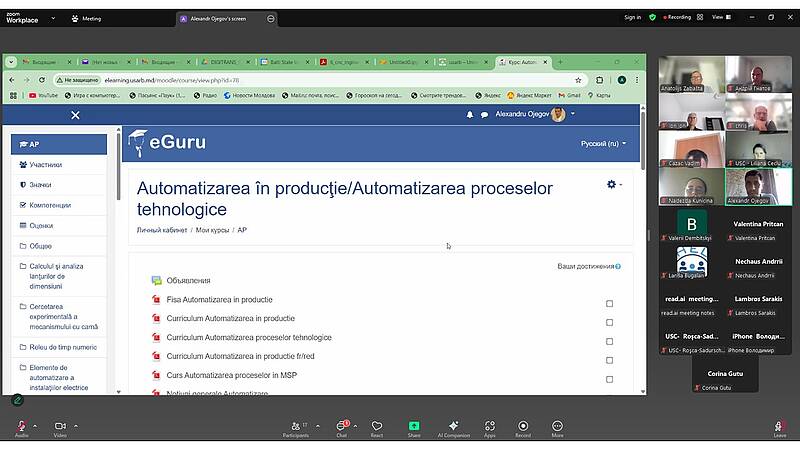Image resolution: width=800 pixels, height=450 pixels.
Task: Open Оценки in the course sidebar
Action: point(59,226)
